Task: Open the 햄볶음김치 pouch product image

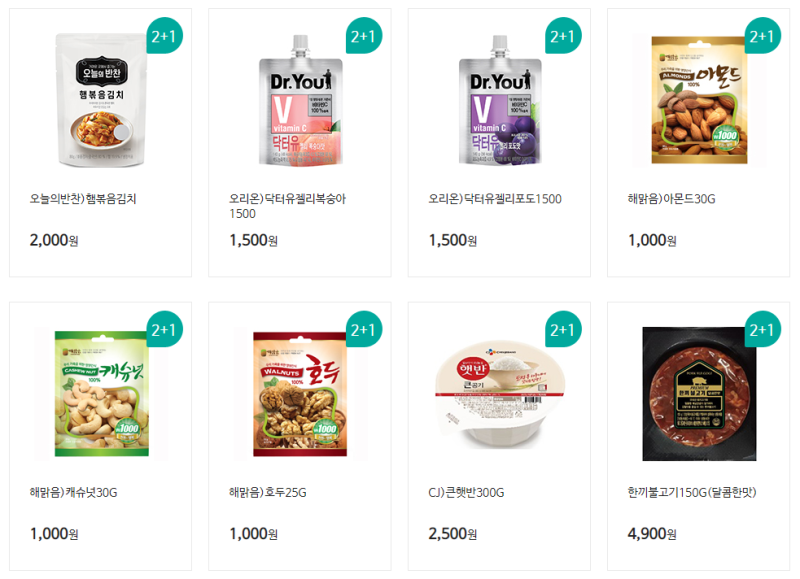Action: coord(101,100)
